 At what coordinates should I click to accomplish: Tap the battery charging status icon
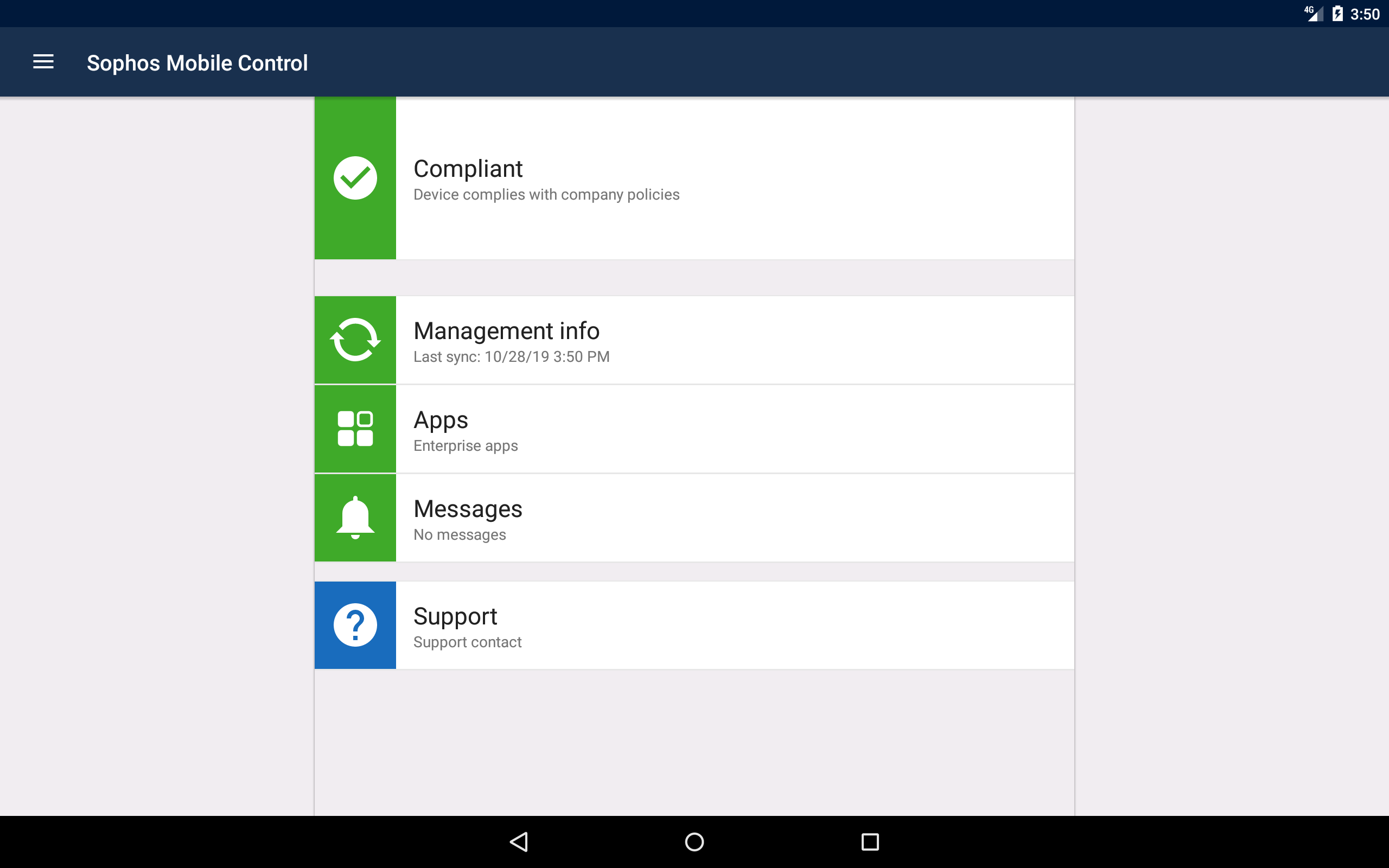[x=1337, y=14]
